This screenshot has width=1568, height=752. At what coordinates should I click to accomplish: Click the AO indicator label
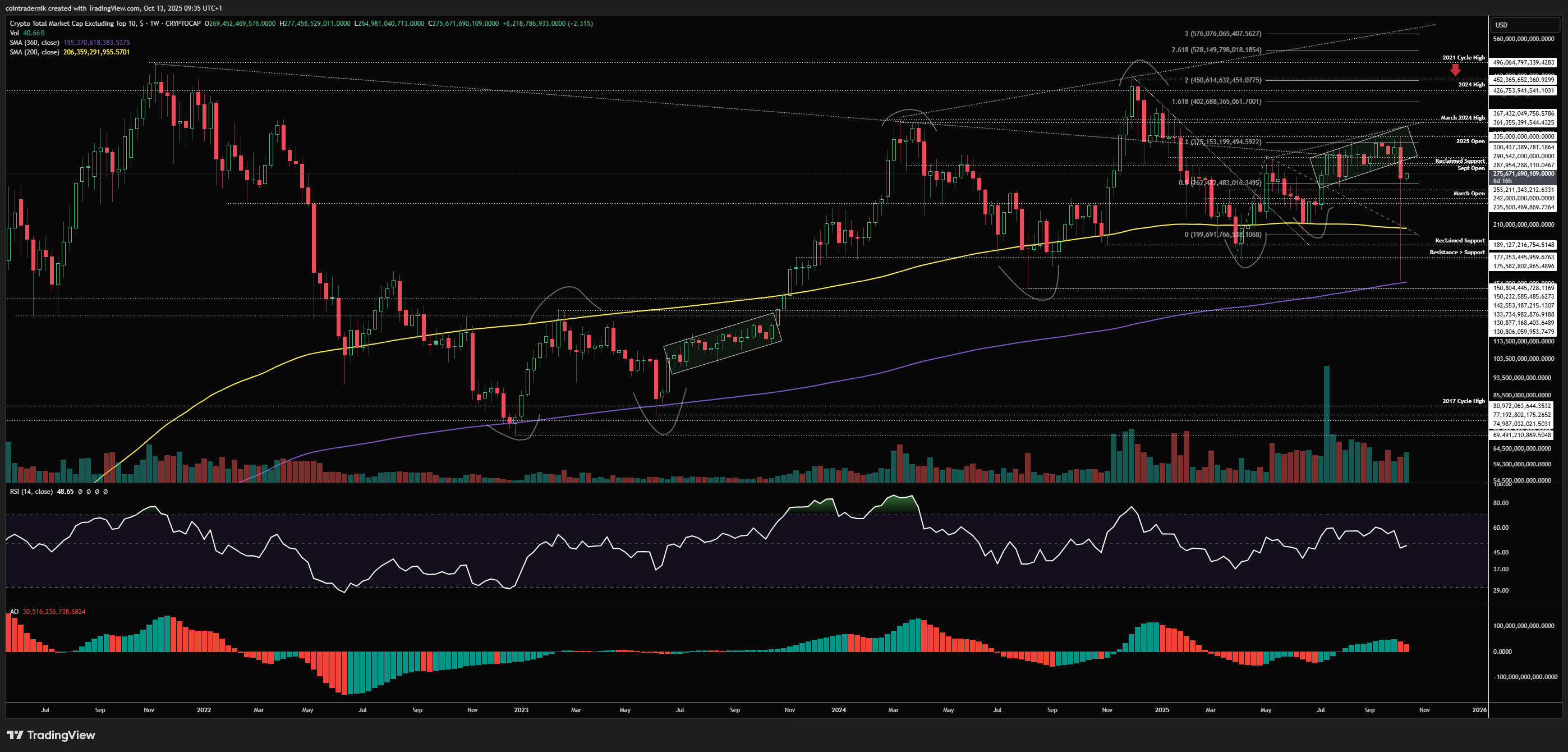14,611
